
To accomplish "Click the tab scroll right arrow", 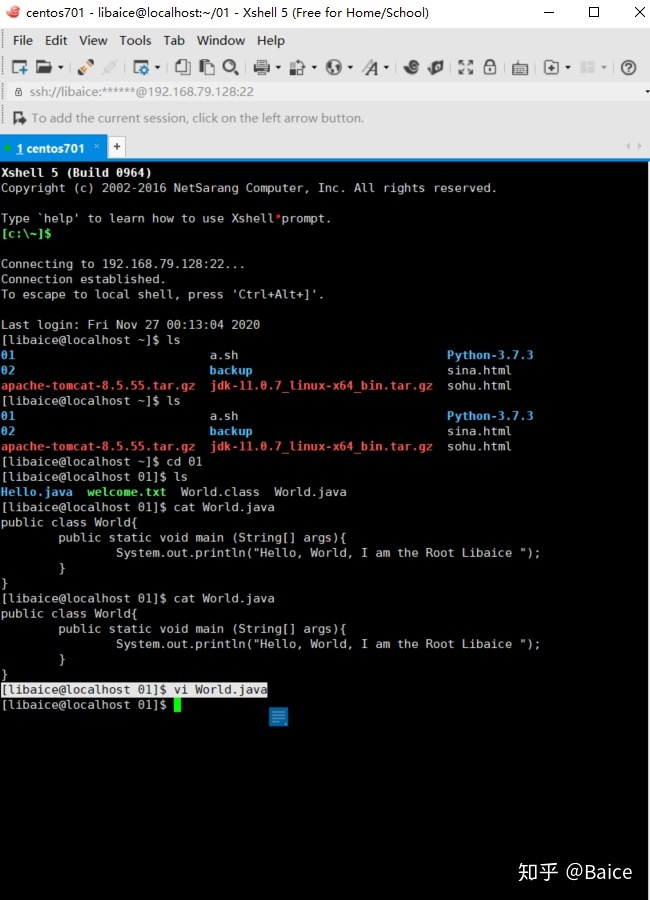I will (x=639, y=146).
